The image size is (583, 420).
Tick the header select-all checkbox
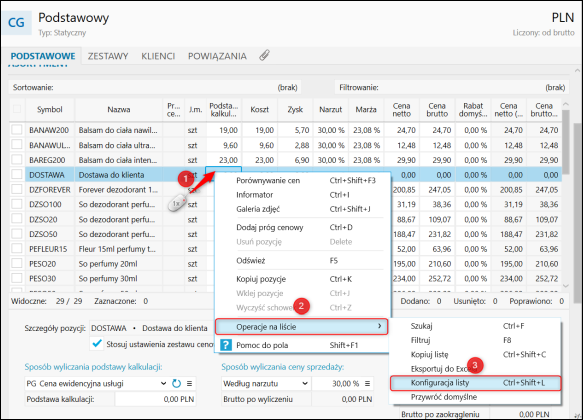[17, 109]
